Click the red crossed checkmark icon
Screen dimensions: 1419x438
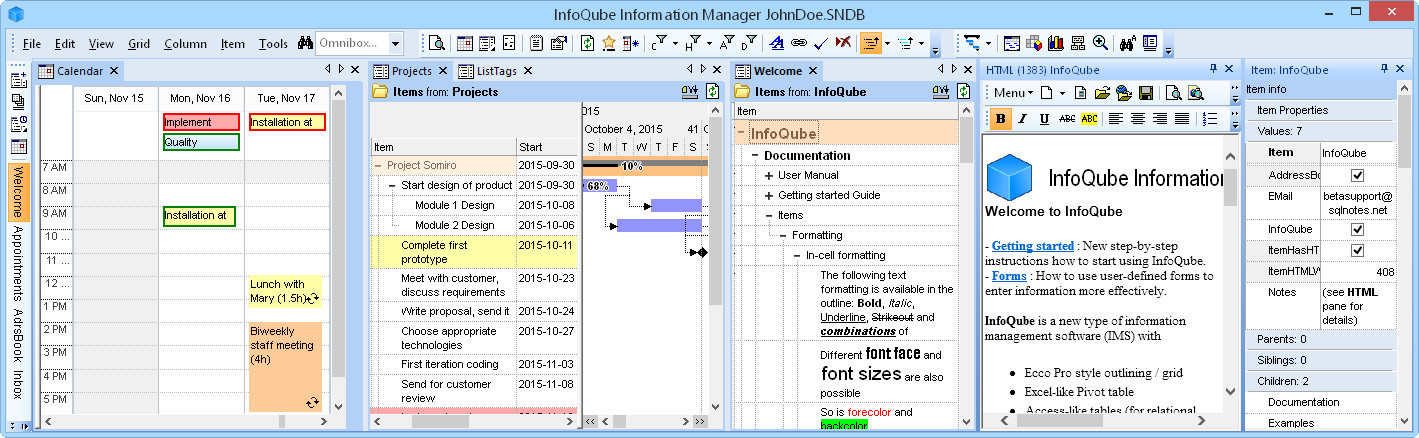[843, 43]
